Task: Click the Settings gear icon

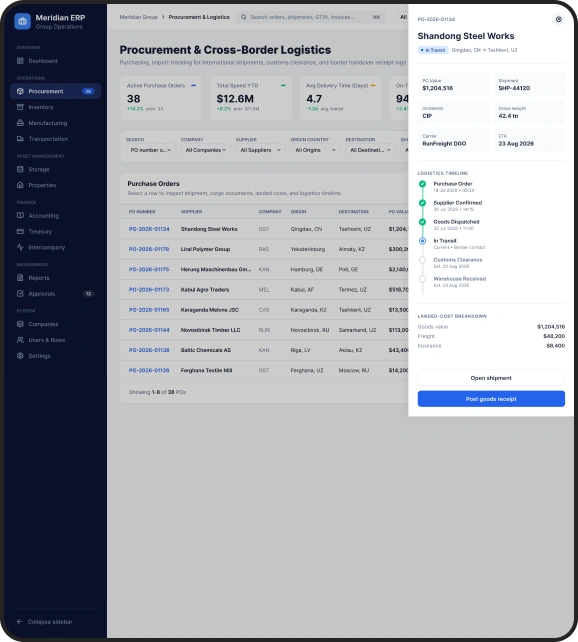Action: click(20, 356)
